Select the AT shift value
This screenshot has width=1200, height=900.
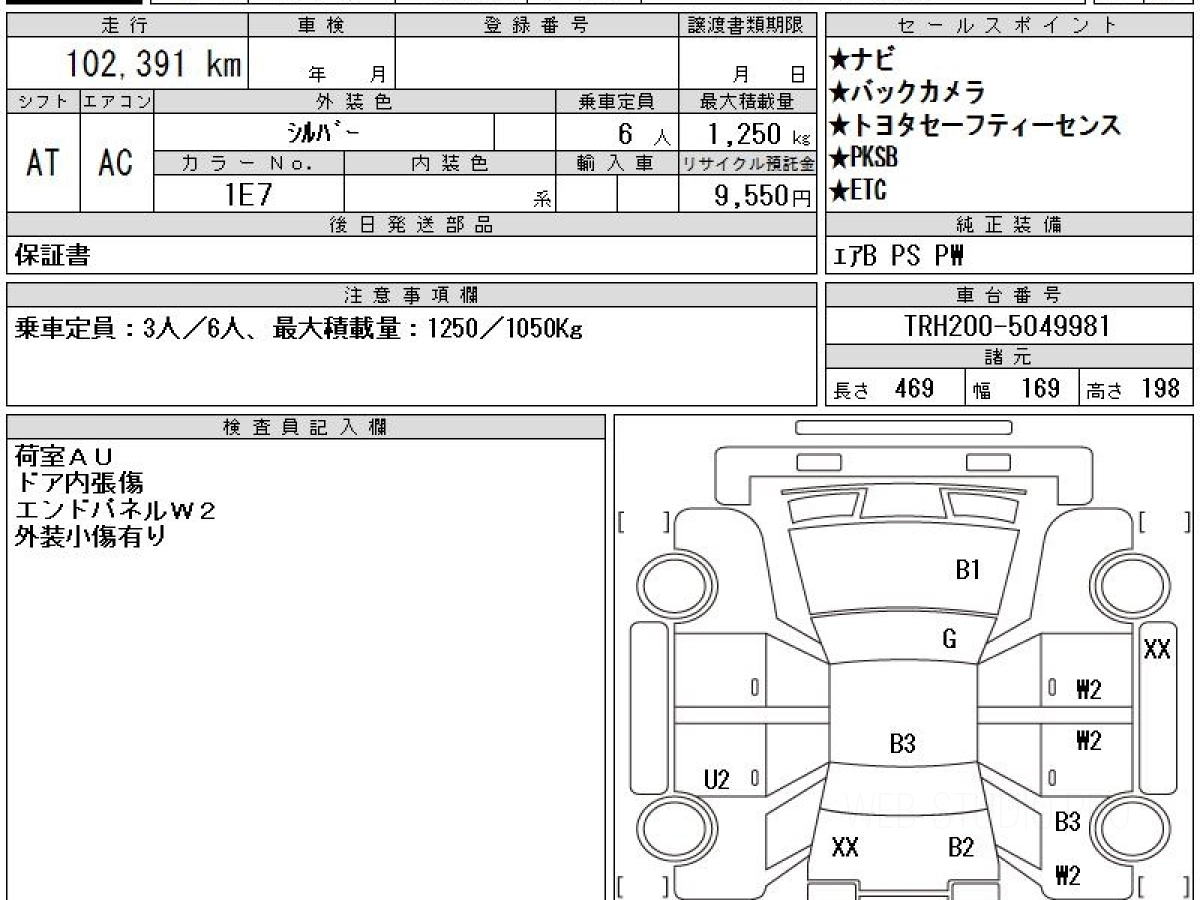click(42, 163)
